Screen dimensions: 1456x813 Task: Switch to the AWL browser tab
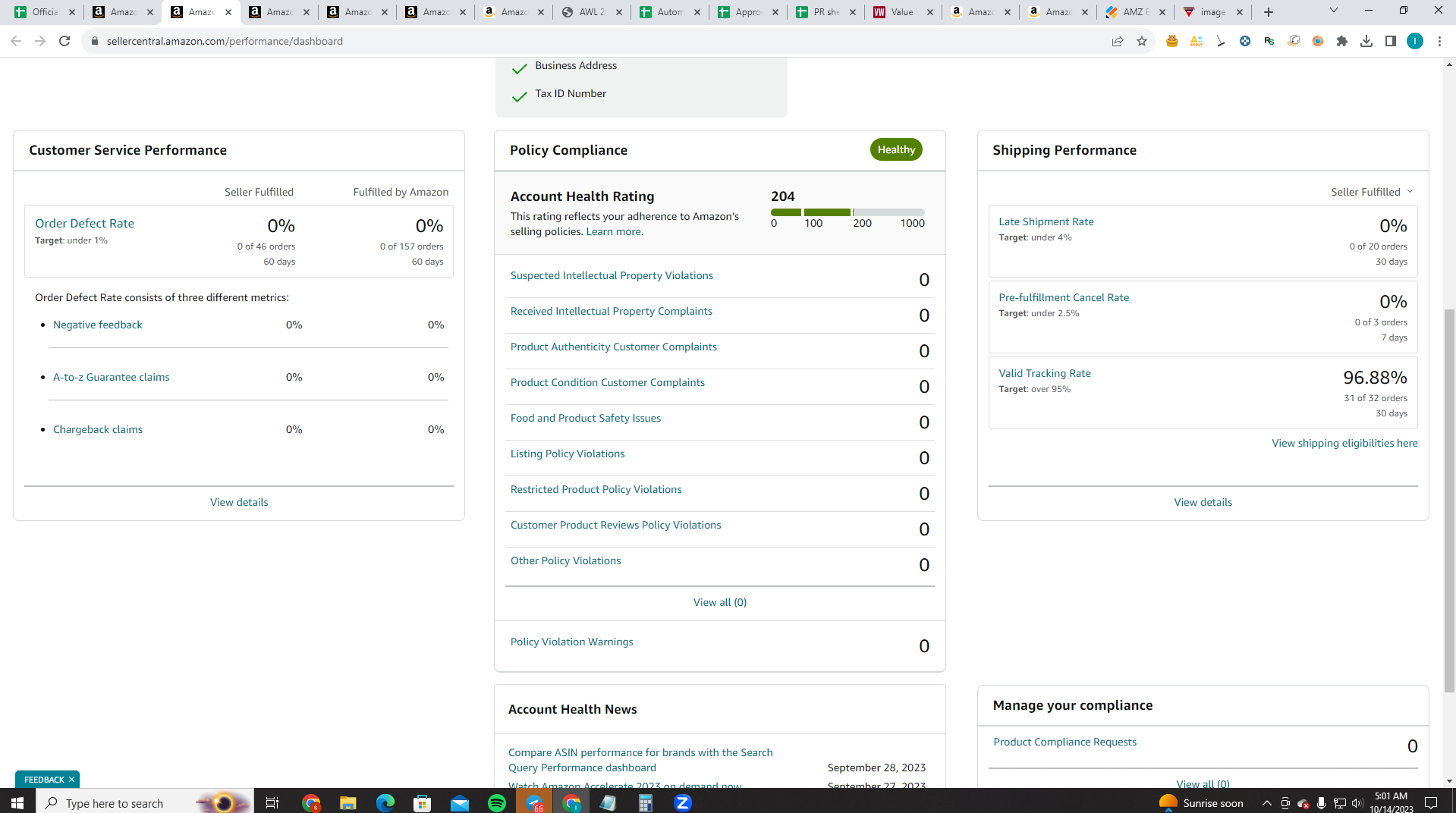[x=592, y=12]
